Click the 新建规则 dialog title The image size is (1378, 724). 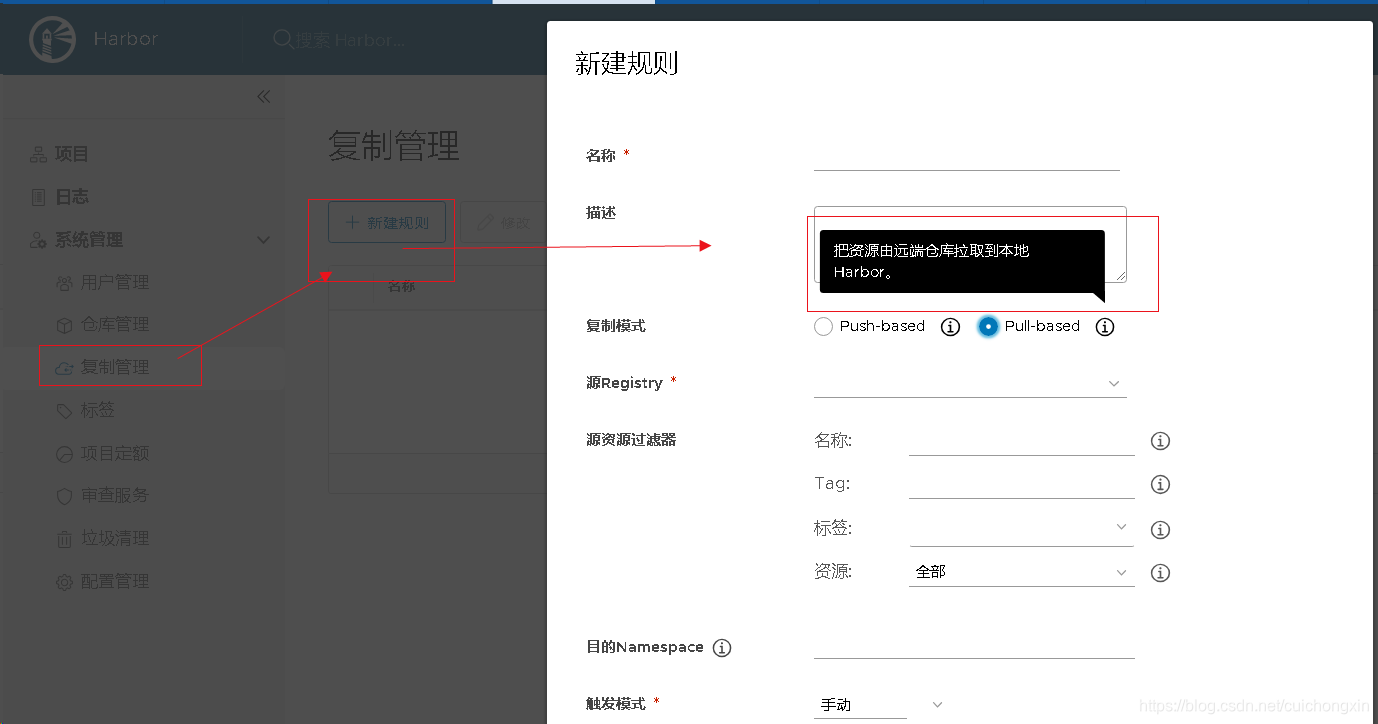point(627,64)
